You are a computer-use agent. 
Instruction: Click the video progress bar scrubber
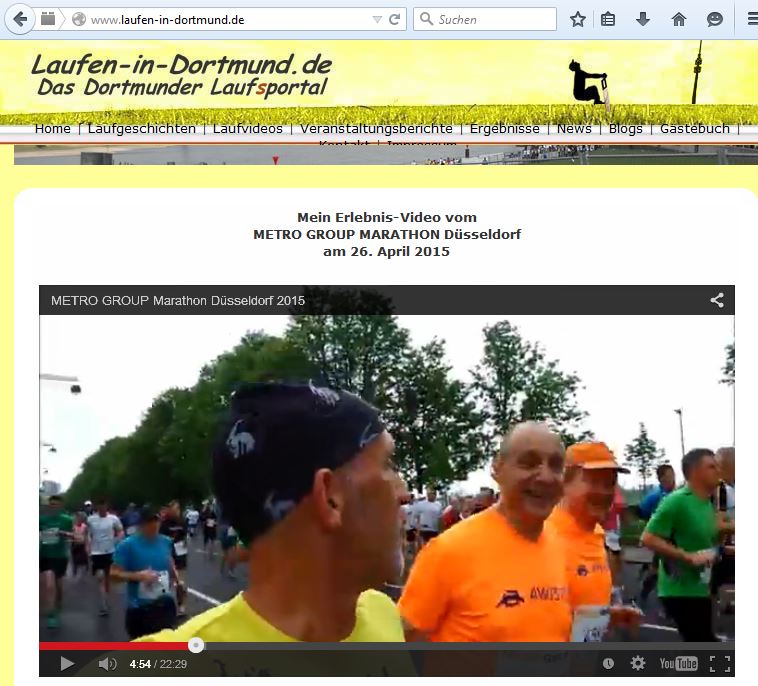point(196,645)
